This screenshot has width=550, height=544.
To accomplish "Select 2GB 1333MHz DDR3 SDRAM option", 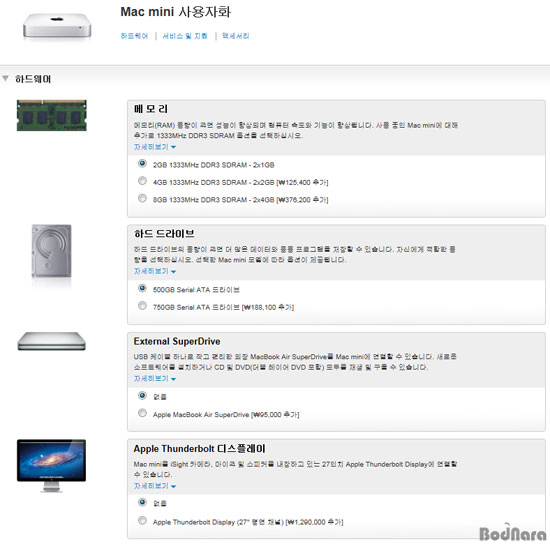I will 142,163.
